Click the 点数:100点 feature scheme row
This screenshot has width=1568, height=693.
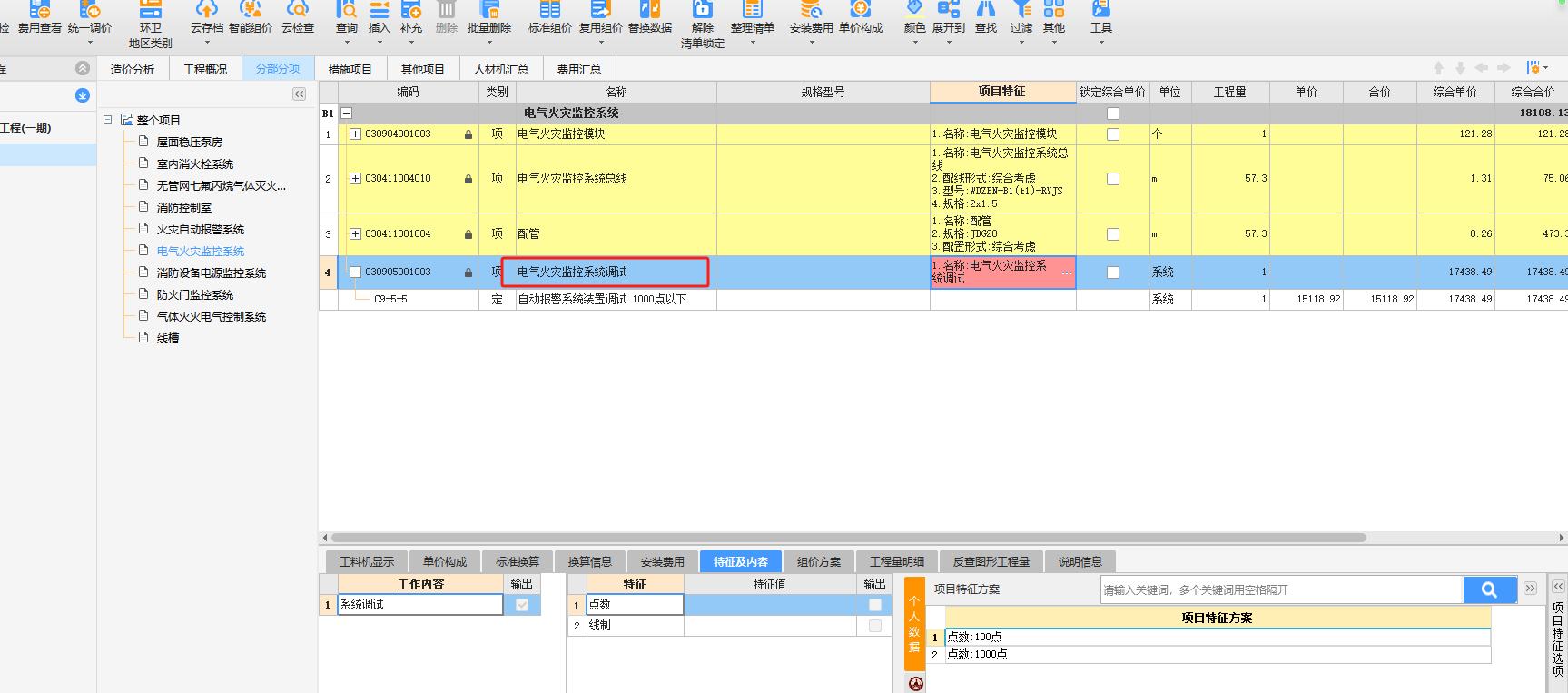(x=1218, y=637)
